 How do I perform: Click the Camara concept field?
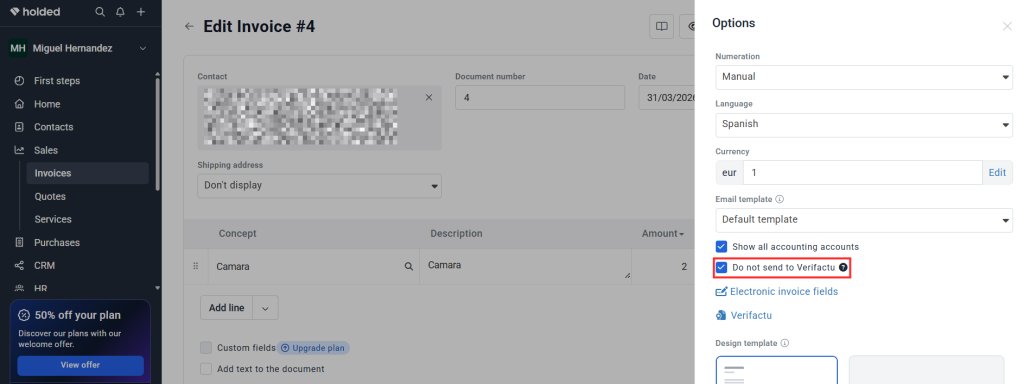[x=307, y=266]
